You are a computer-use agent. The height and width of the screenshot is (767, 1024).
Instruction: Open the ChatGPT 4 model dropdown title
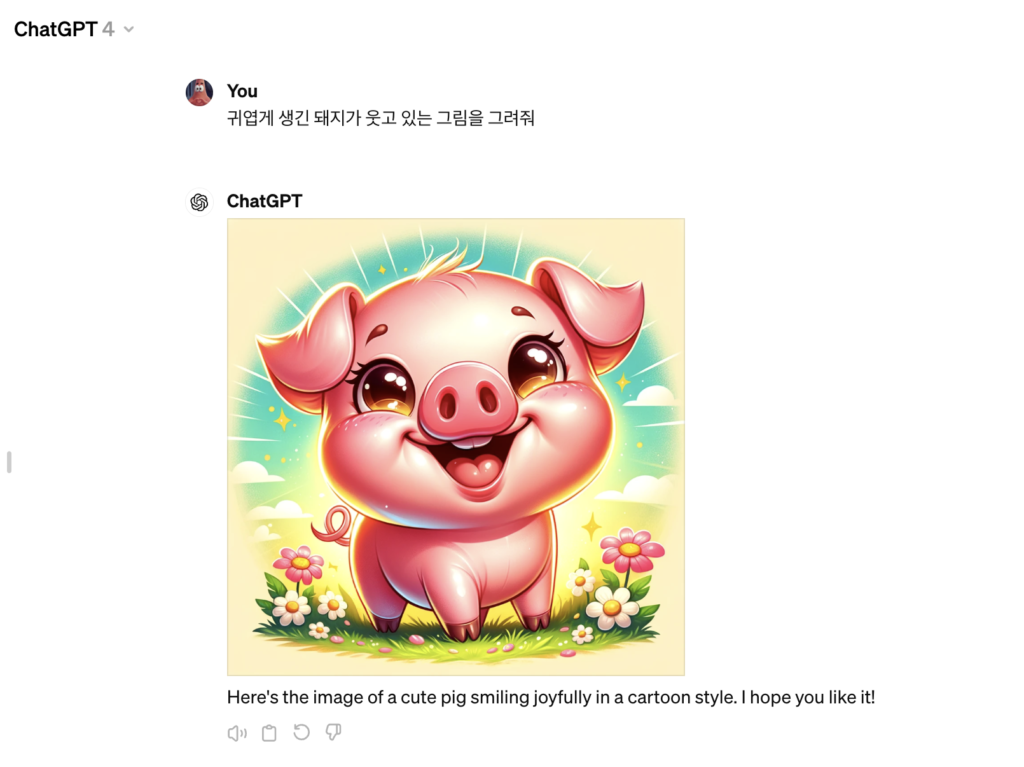pos(74,29)
